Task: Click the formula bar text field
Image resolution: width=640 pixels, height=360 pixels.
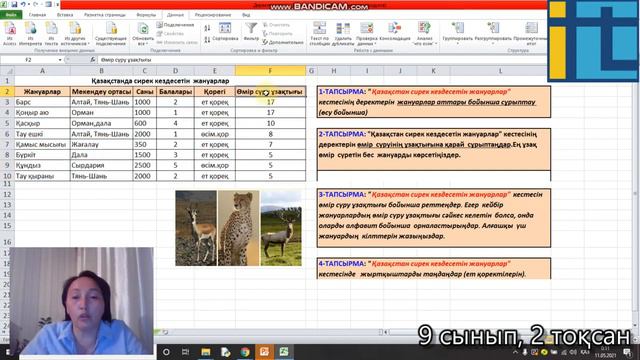Action: [322, 60]
